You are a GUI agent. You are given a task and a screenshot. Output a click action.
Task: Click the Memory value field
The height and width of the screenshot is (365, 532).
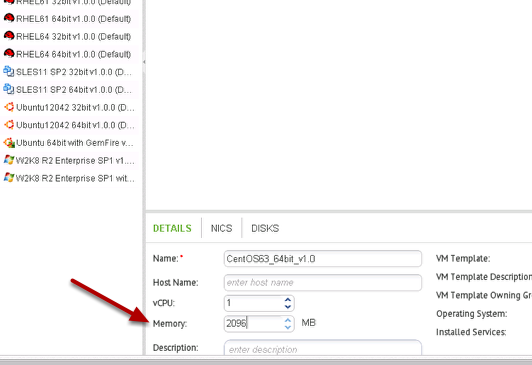coord(253,323)
